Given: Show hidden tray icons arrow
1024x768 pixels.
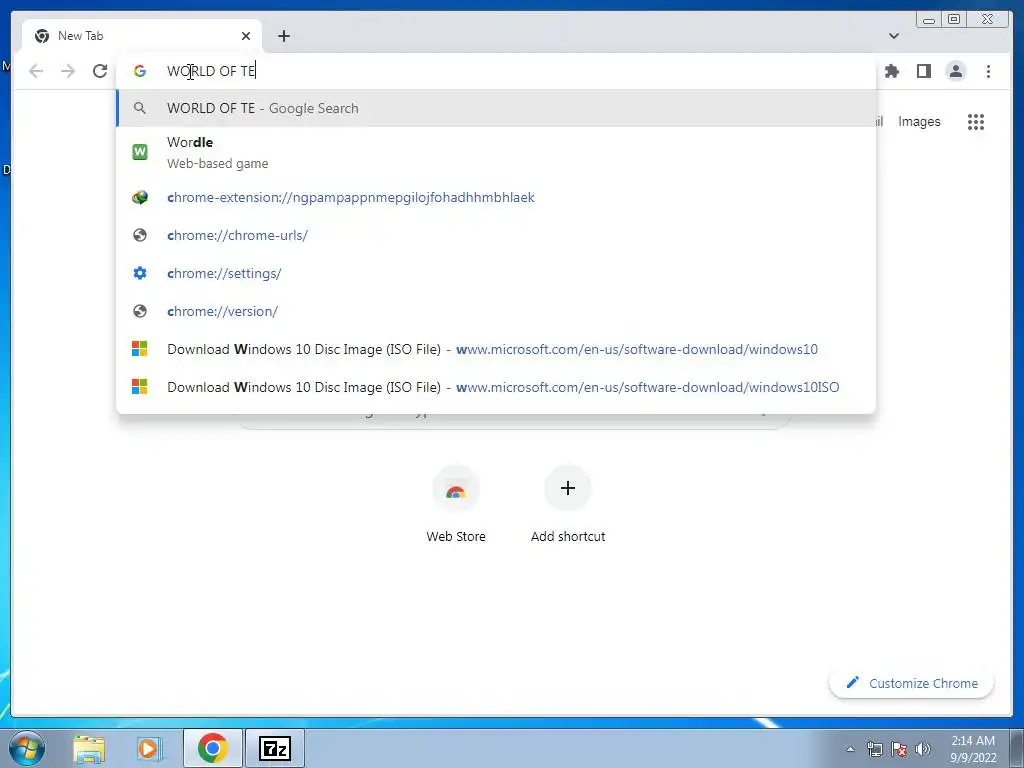Looking at the screenshot, I should click(x=850, y=749).
